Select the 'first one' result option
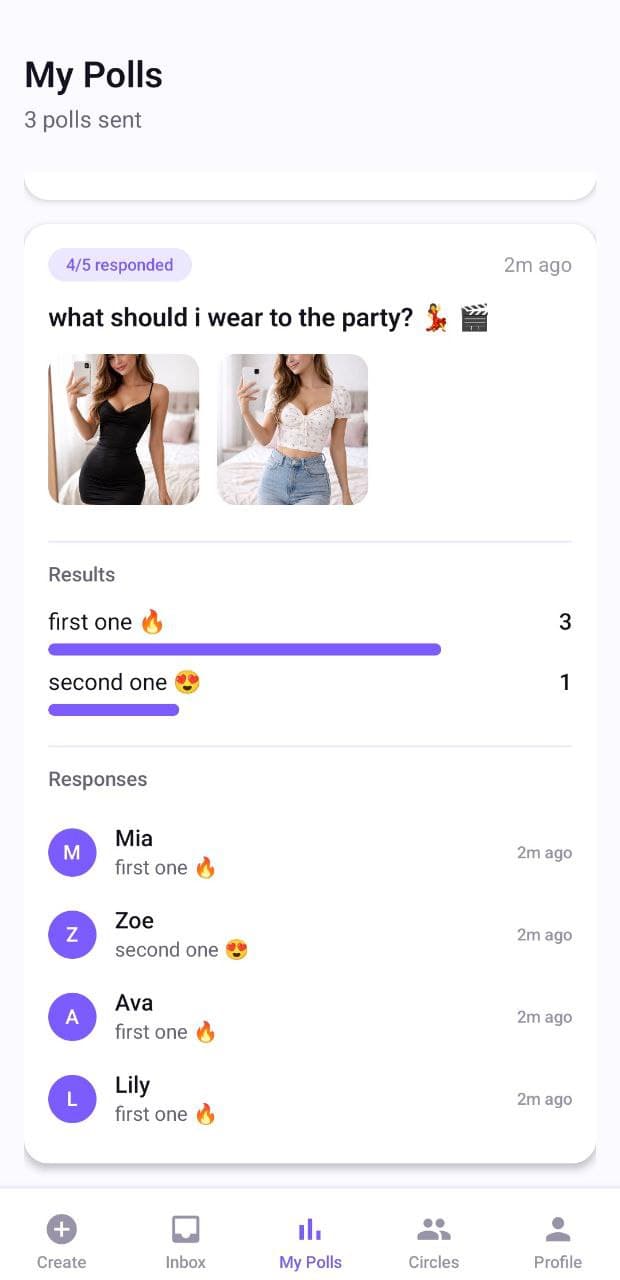This screenshot has height=1280, width=620. click(x=103, y=621)
